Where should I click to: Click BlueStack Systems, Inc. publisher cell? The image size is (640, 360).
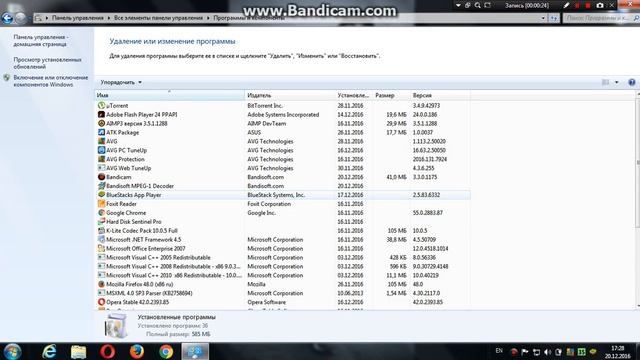pyautogui.click(x=276, y=195)
